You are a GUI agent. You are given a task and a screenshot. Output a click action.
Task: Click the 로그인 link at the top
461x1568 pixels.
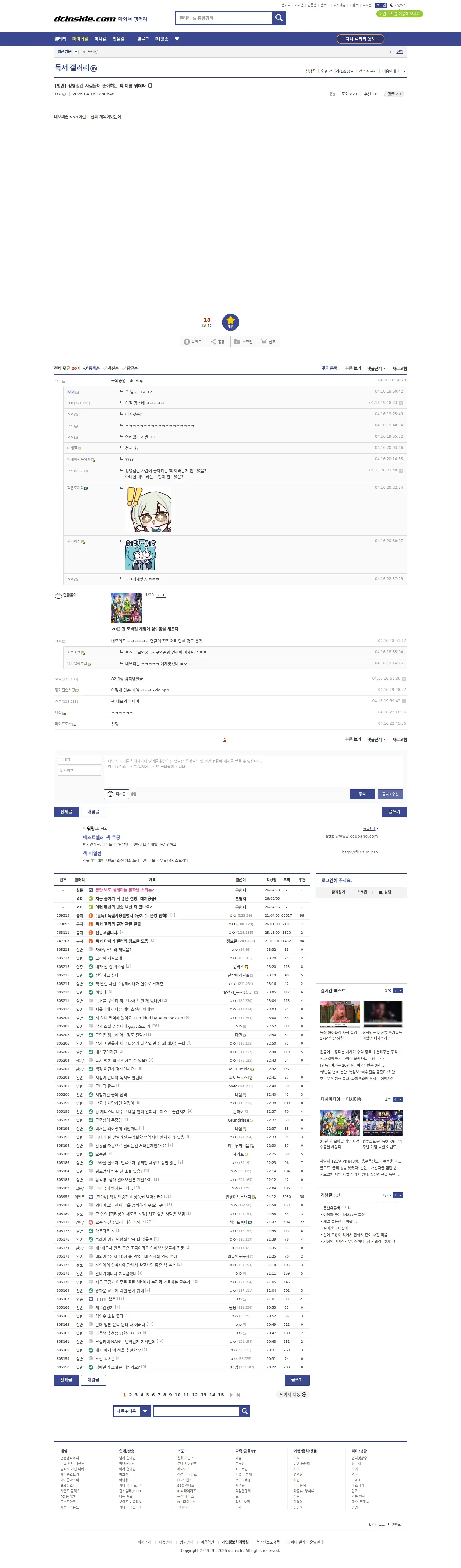381,5
